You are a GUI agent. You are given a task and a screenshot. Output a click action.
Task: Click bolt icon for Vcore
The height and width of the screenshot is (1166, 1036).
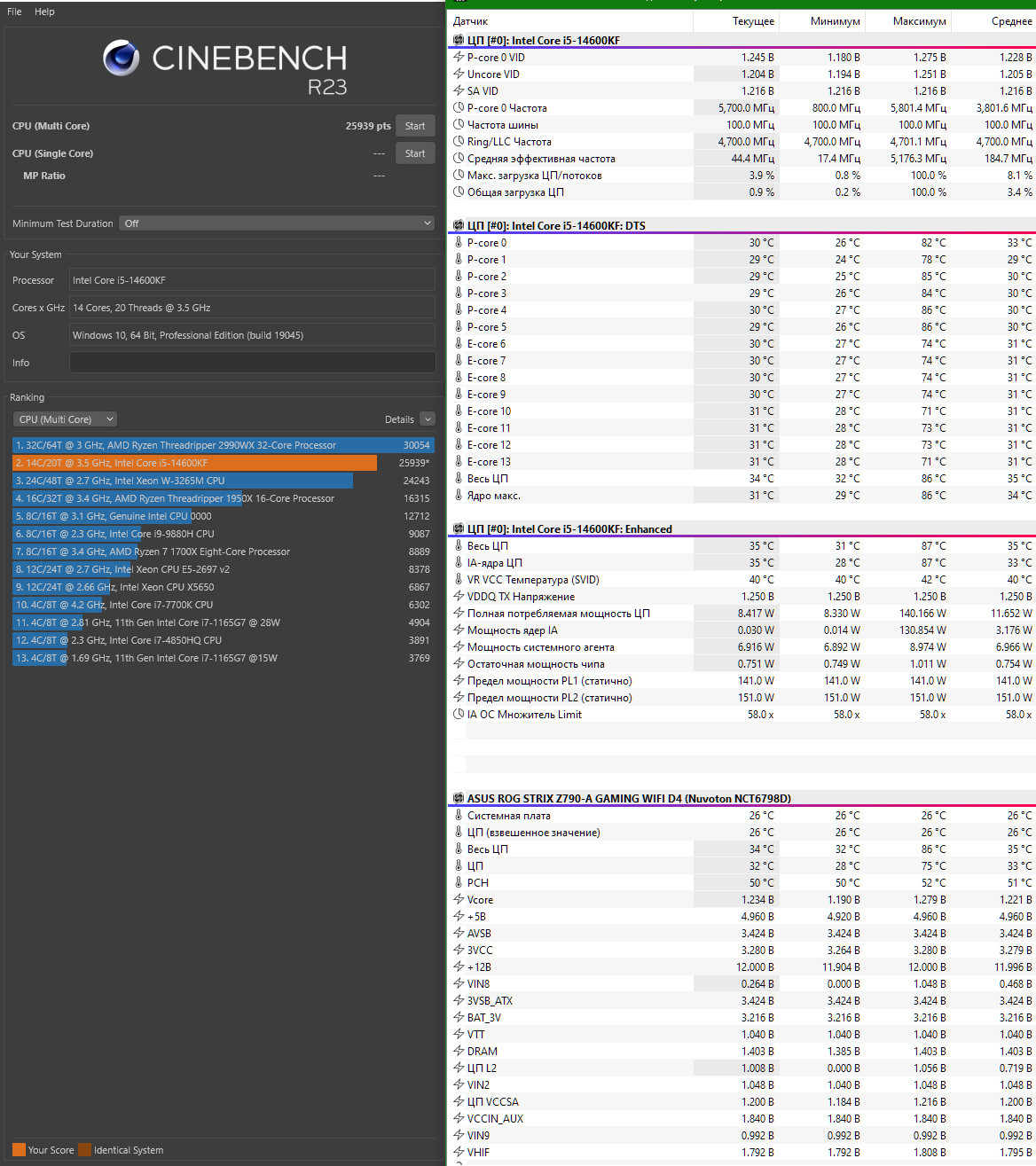click(459, 899)
